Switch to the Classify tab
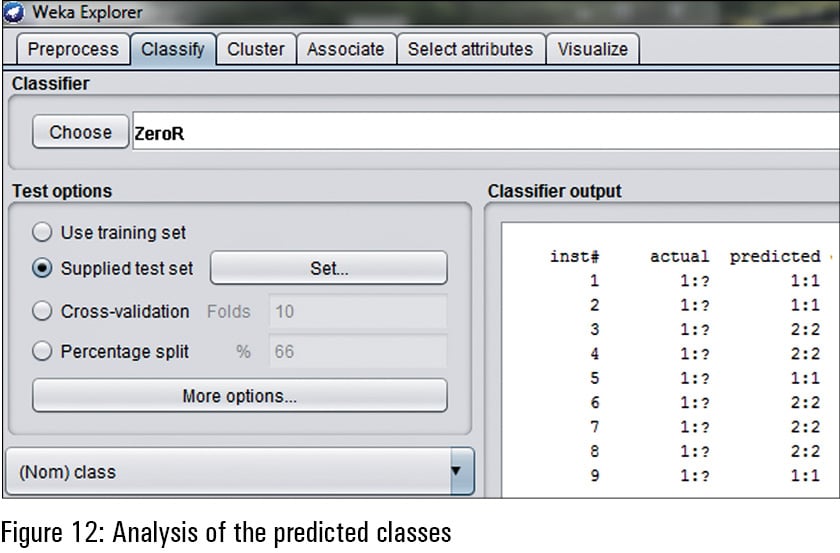 (x=173, y=49)
